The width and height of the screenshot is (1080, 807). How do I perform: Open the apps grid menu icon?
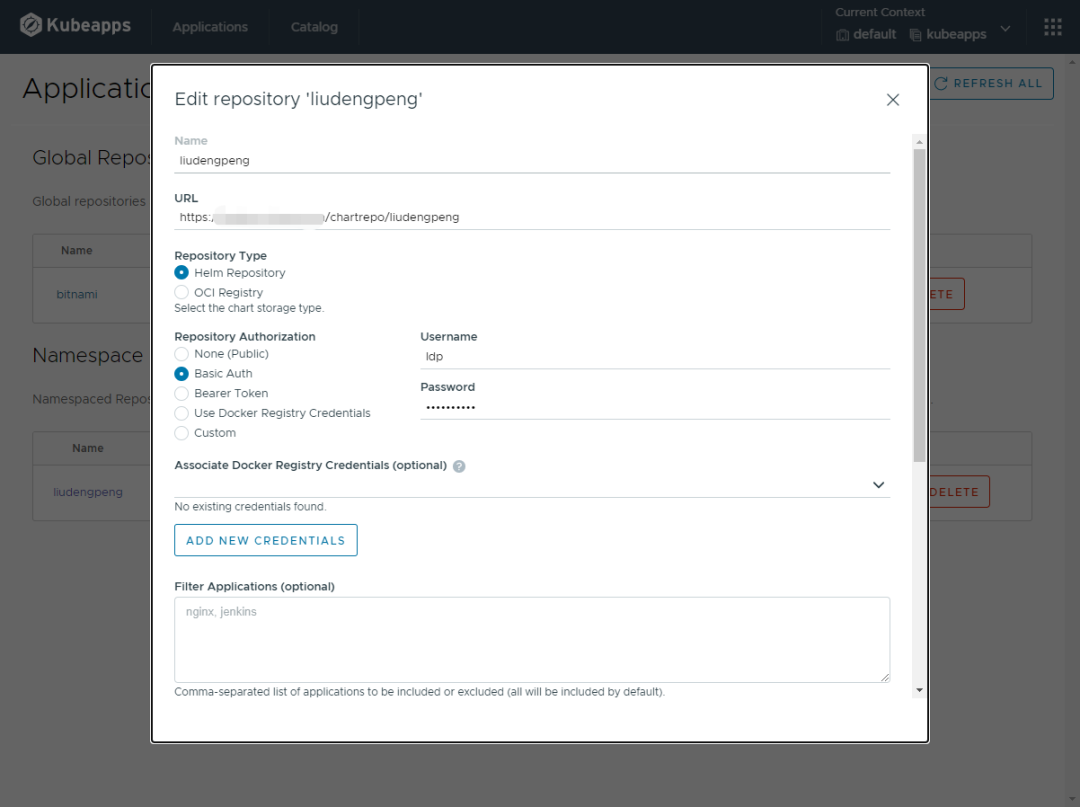click(x=1053, y=27)
